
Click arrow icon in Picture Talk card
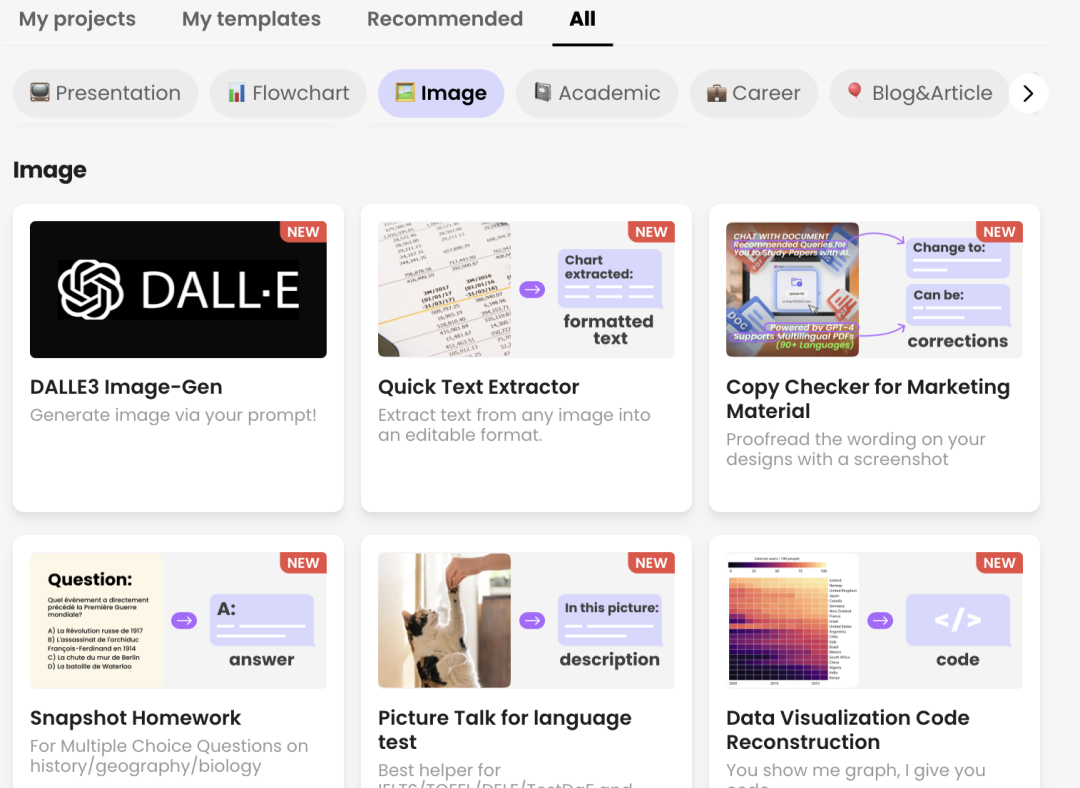click(x=532, y=621)
